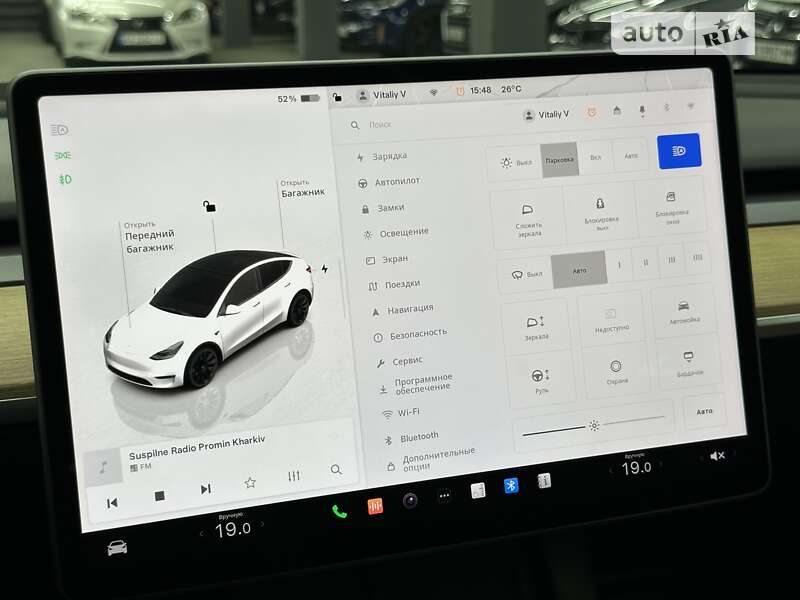Adjust mirrors via Зеркала button

click(x=536, y=328)
